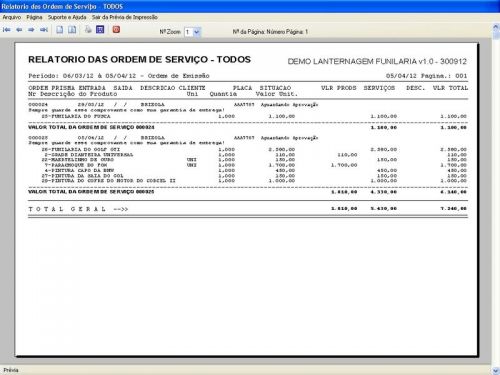Click the Nº Zoom value field

pos(188,32)
